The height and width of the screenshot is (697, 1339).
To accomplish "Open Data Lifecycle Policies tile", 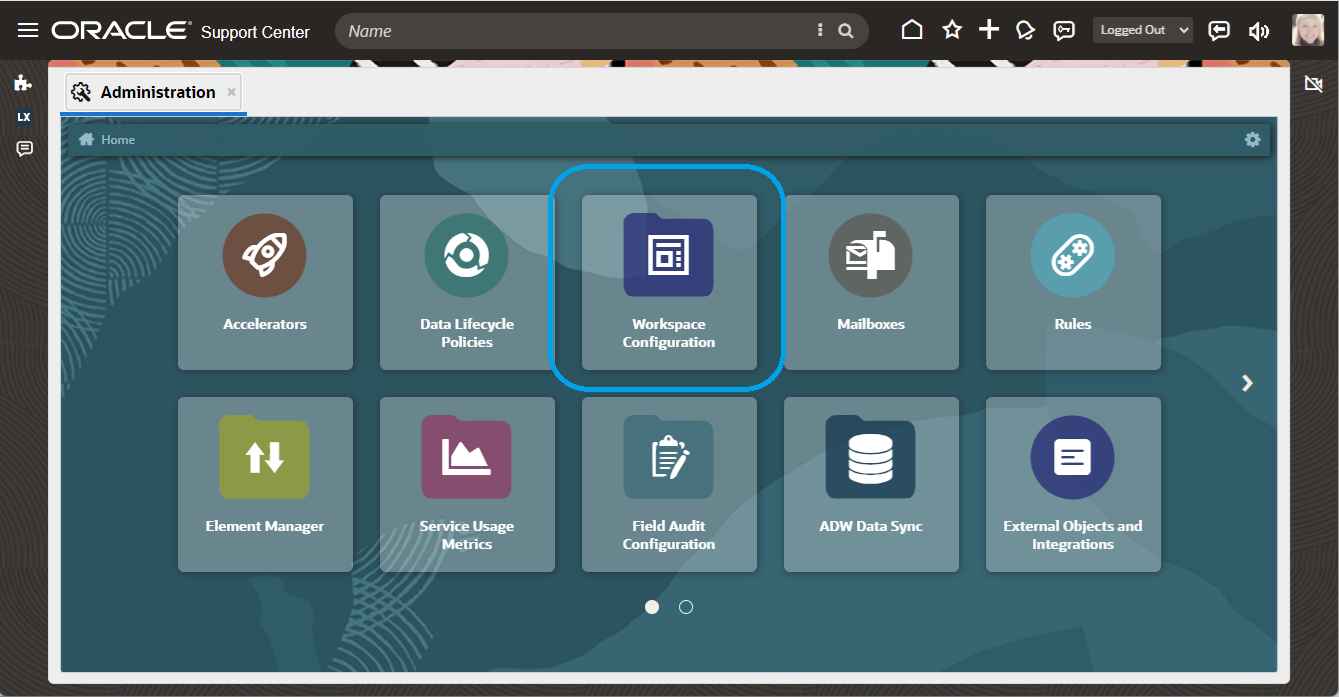I will coord(467,283).
